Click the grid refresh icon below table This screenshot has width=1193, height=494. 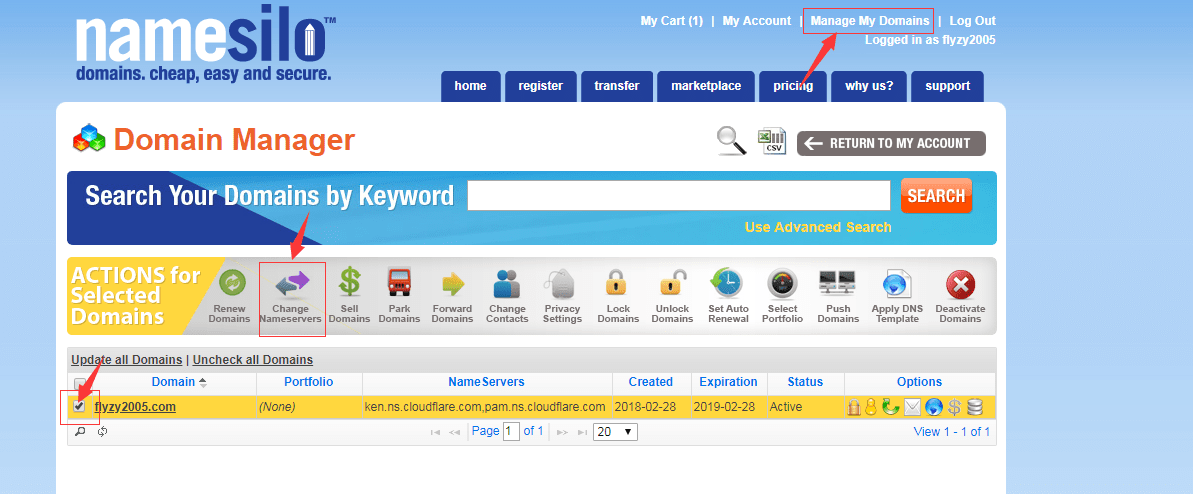tap(102, 432)
